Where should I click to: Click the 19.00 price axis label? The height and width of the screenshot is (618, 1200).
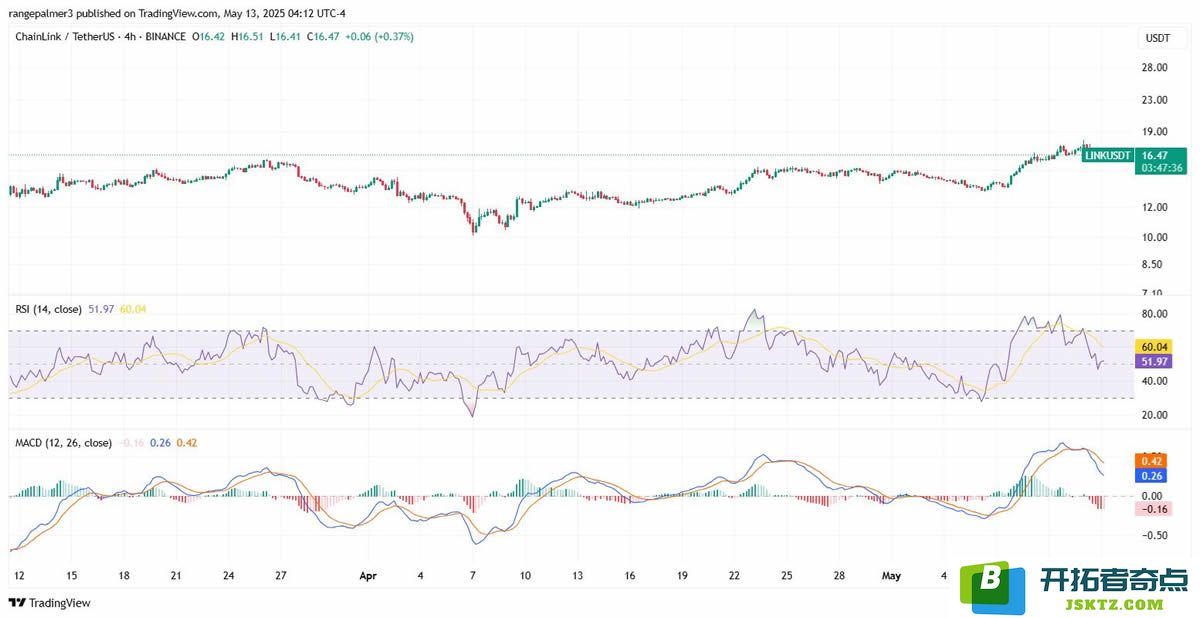point(1155,132)
